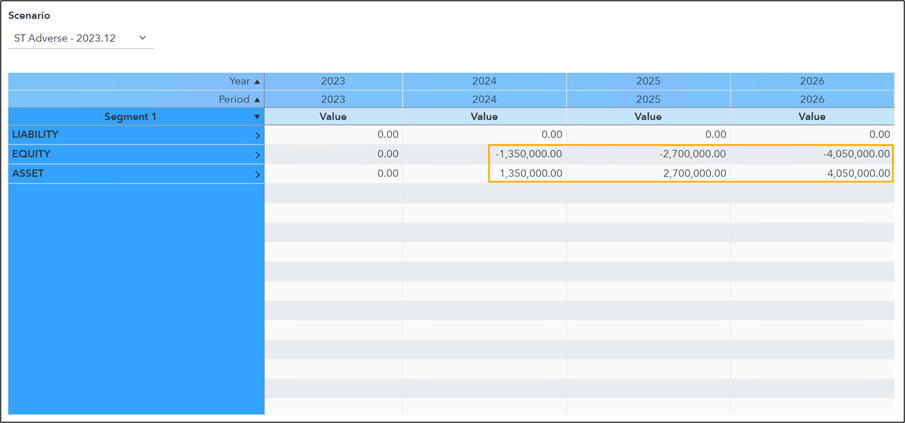Select ASSET 2023 cell 0.00
905x423 pixels.
click(334, 173)
